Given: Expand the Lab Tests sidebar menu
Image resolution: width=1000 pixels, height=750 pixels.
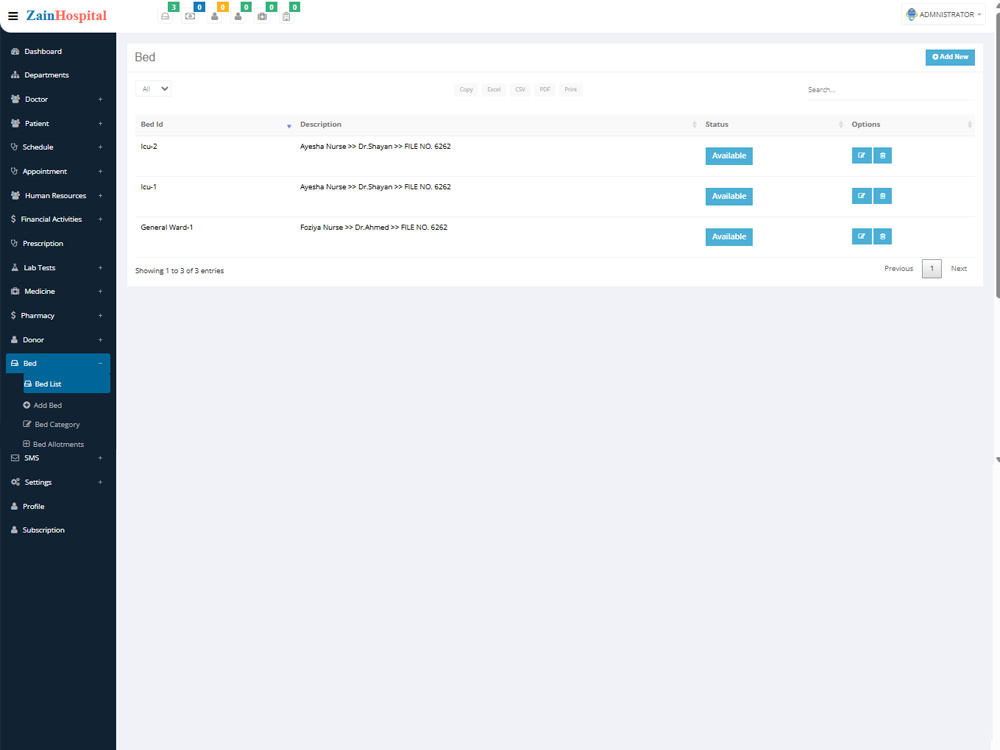Looking at the screenshot, I should pos(57,268).
